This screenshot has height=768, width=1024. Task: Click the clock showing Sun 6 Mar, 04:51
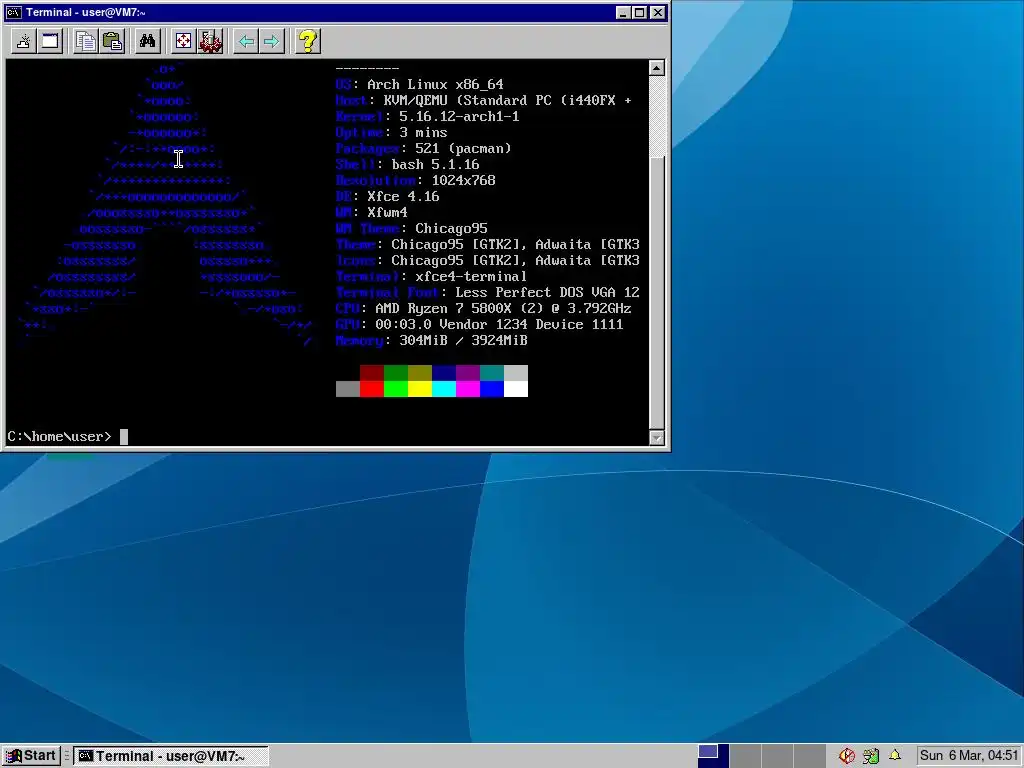(968, 756)
